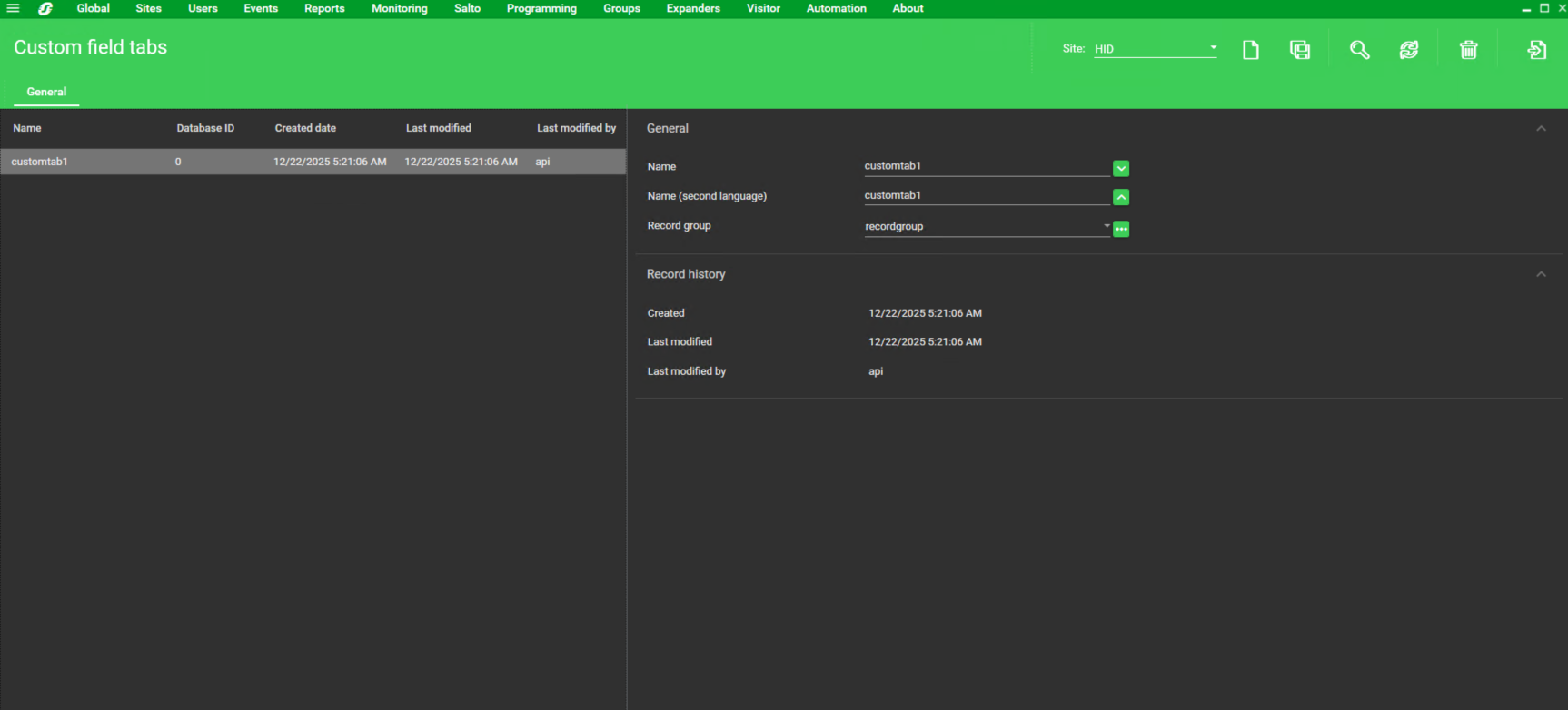Click Created value 12/22/2025 5:21:06 AM in history

(925, 313)
